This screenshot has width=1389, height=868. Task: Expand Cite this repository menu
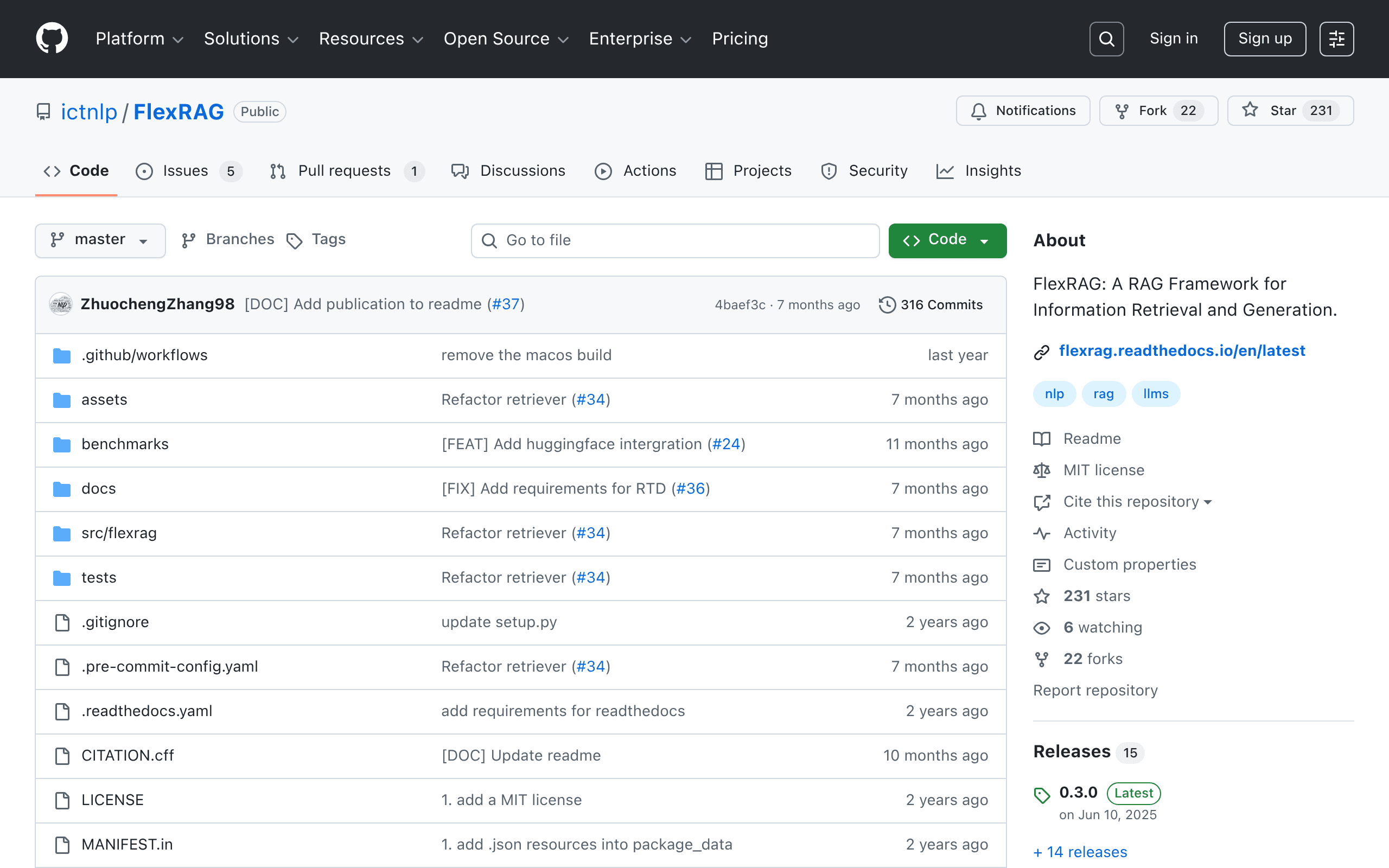point(1137,502)
